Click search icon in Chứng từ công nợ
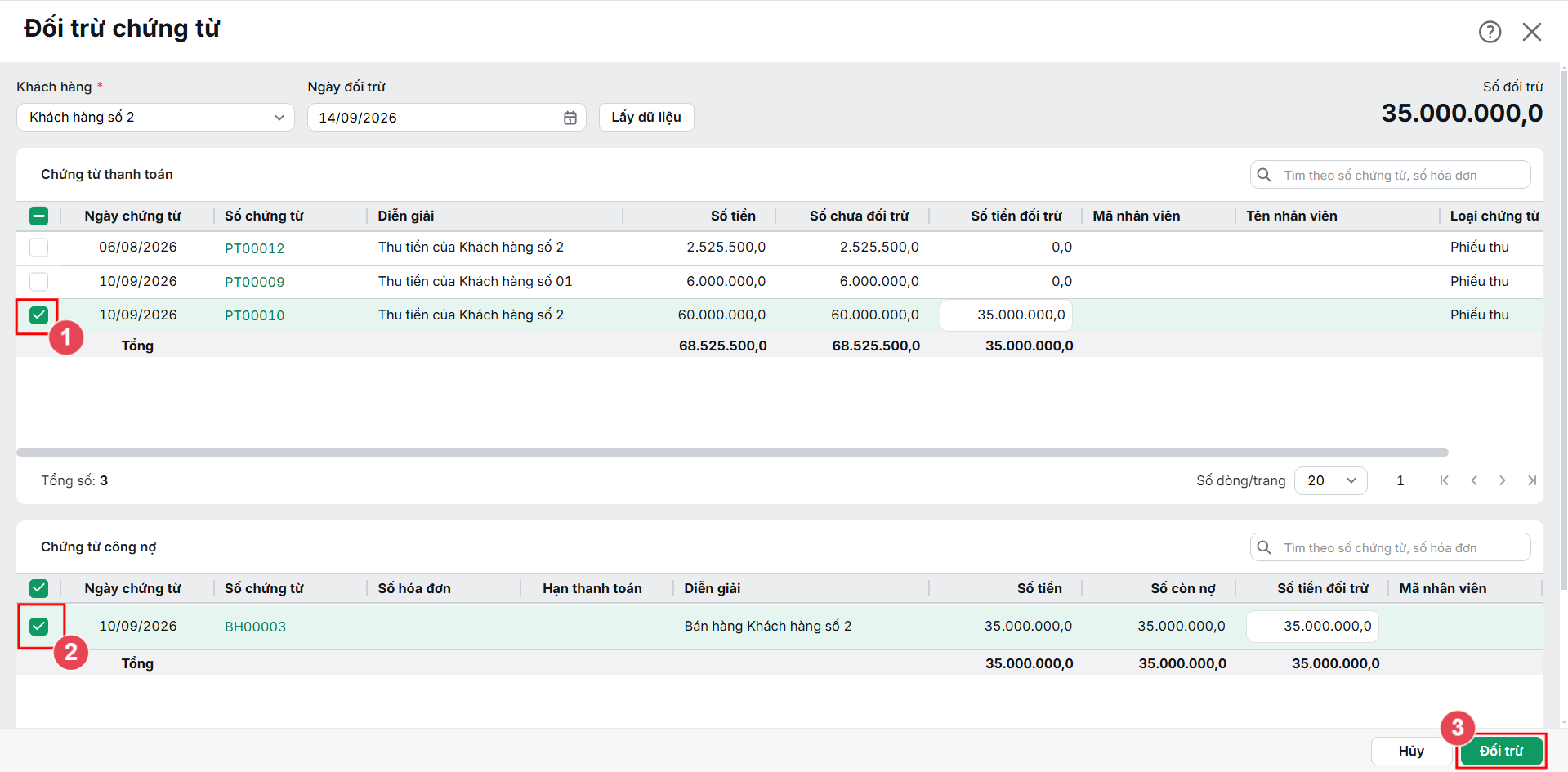1568x772 pixels. tap(1264, 547)
